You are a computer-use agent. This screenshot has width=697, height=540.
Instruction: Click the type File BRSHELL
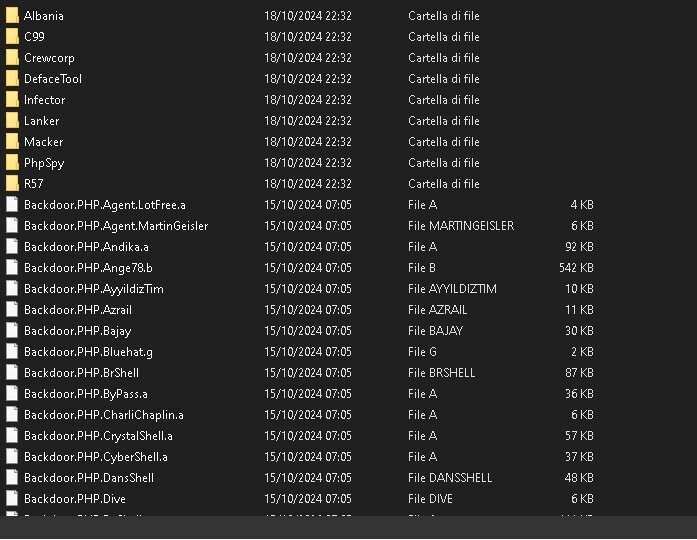(441, 373)
